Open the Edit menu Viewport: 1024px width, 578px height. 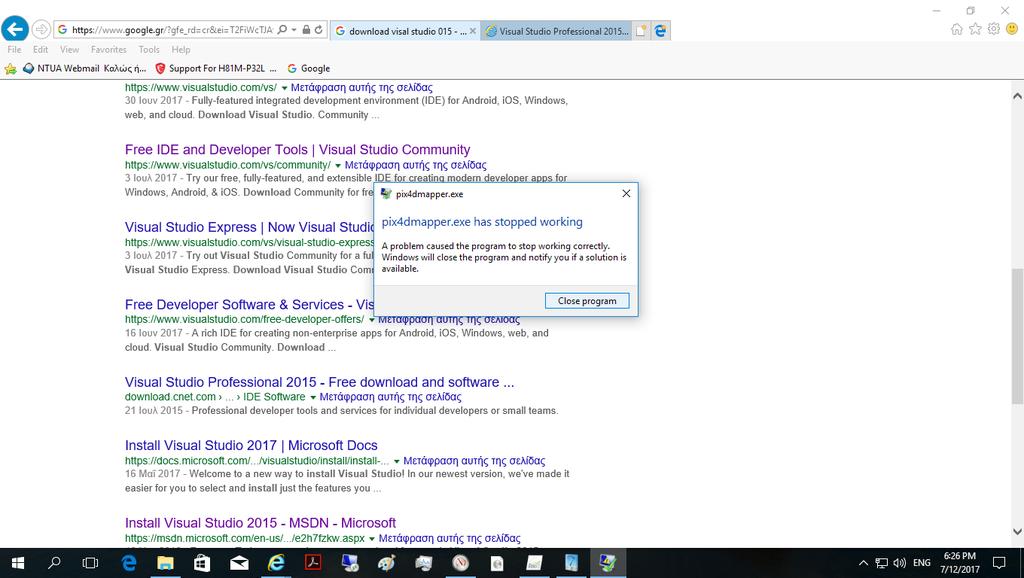[40, 50]
